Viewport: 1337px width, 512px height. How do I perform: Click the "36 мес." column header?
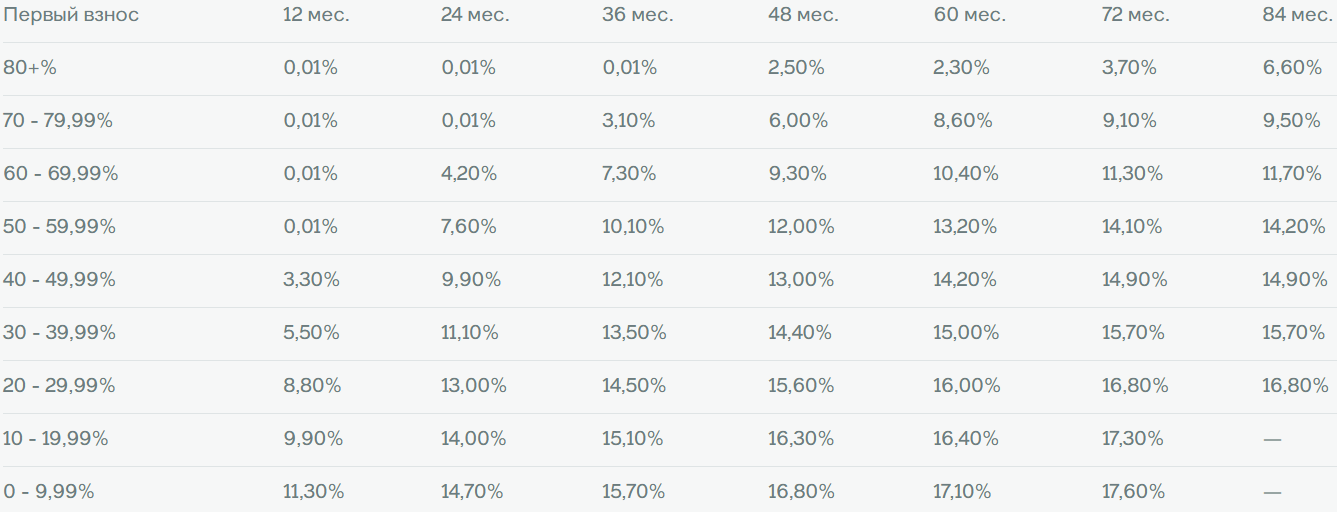(636, 15)
